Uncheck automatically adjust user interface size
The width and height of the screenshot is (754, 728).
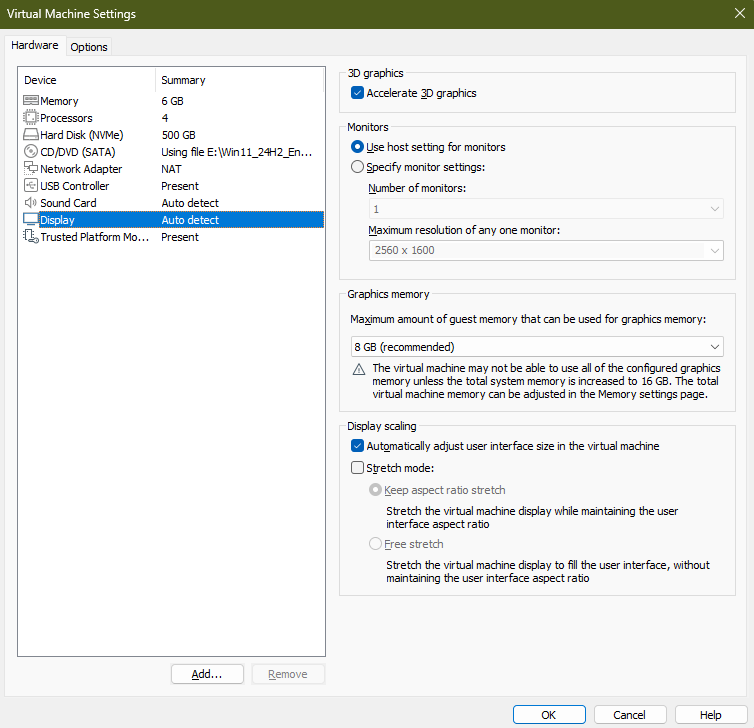click(358, 446)
